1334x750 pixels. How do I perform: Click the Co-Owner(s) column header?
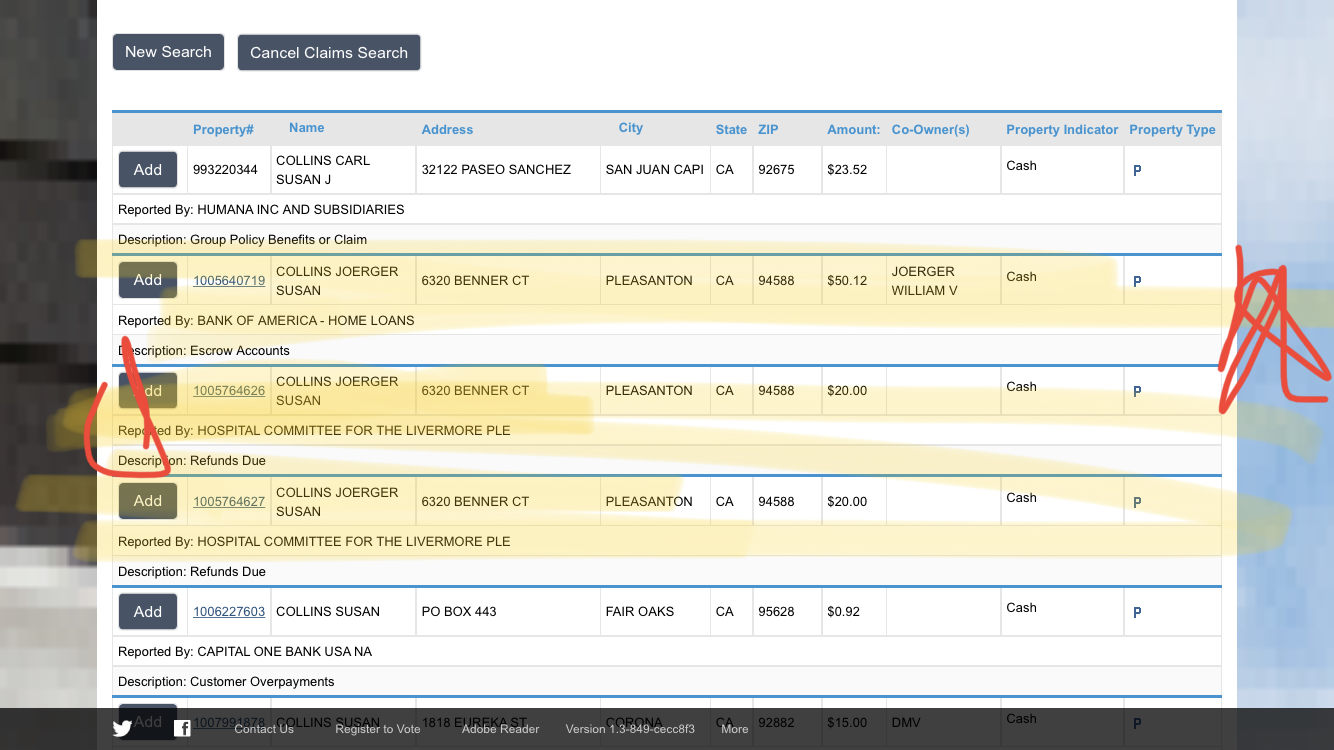click(931, 130)
